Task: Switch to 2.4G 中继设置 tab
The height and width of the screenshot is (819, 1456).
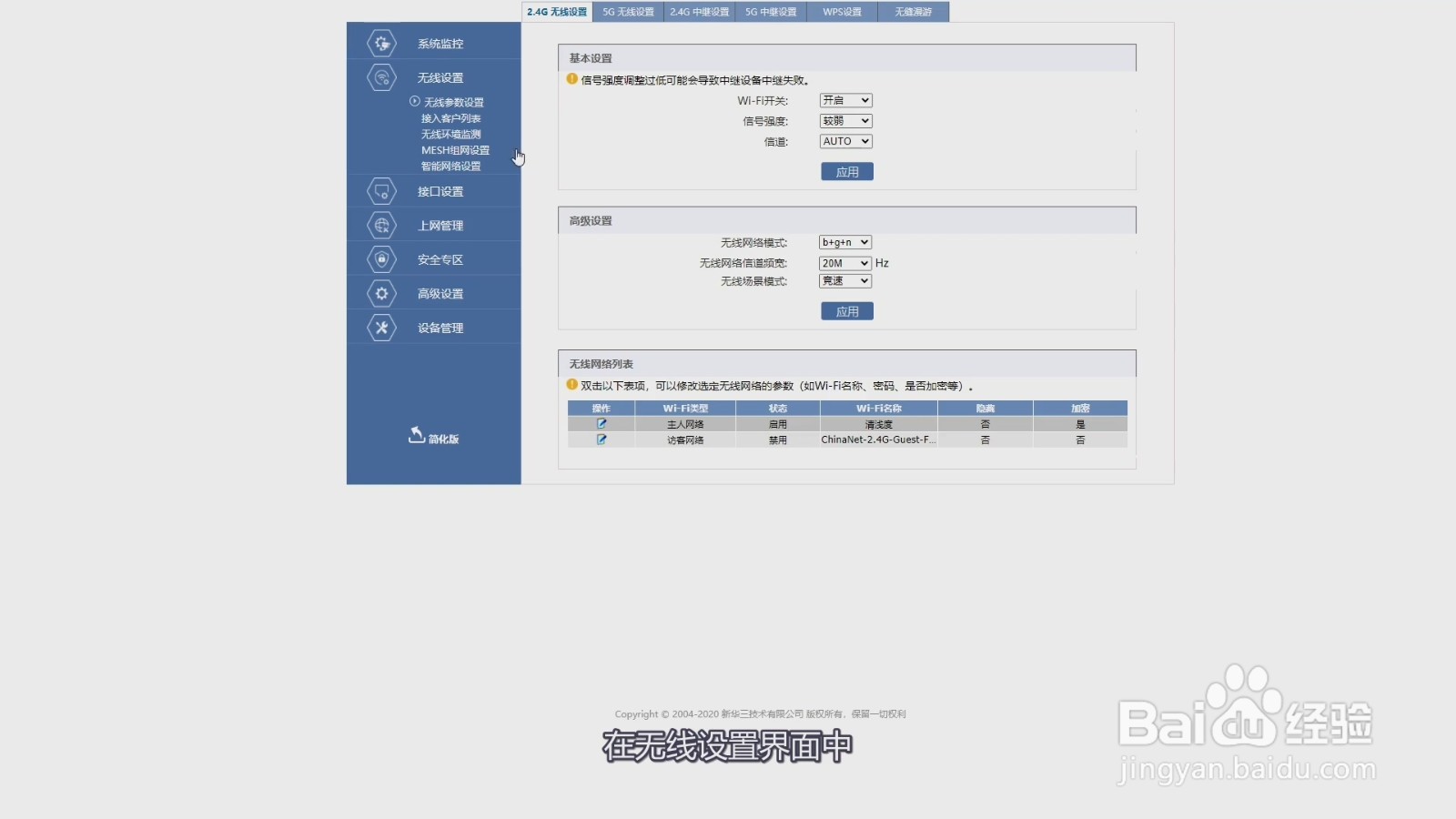Action: (700, 12)
